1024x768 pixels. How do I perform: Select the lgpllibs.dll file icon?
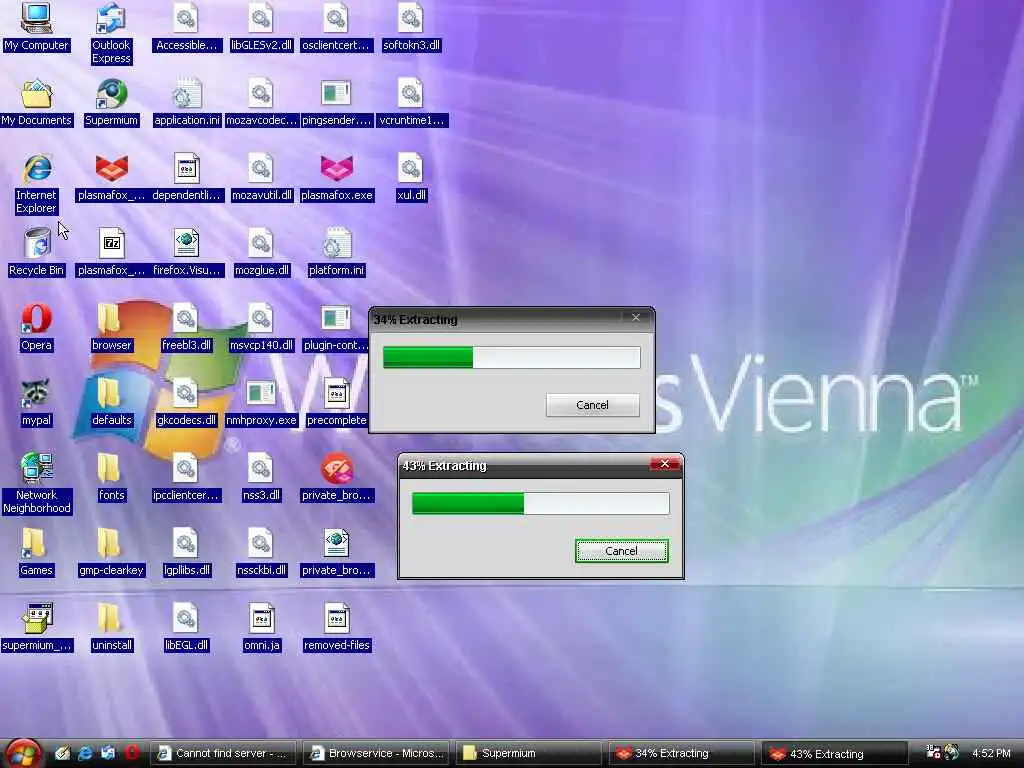(x=186, y=544)
